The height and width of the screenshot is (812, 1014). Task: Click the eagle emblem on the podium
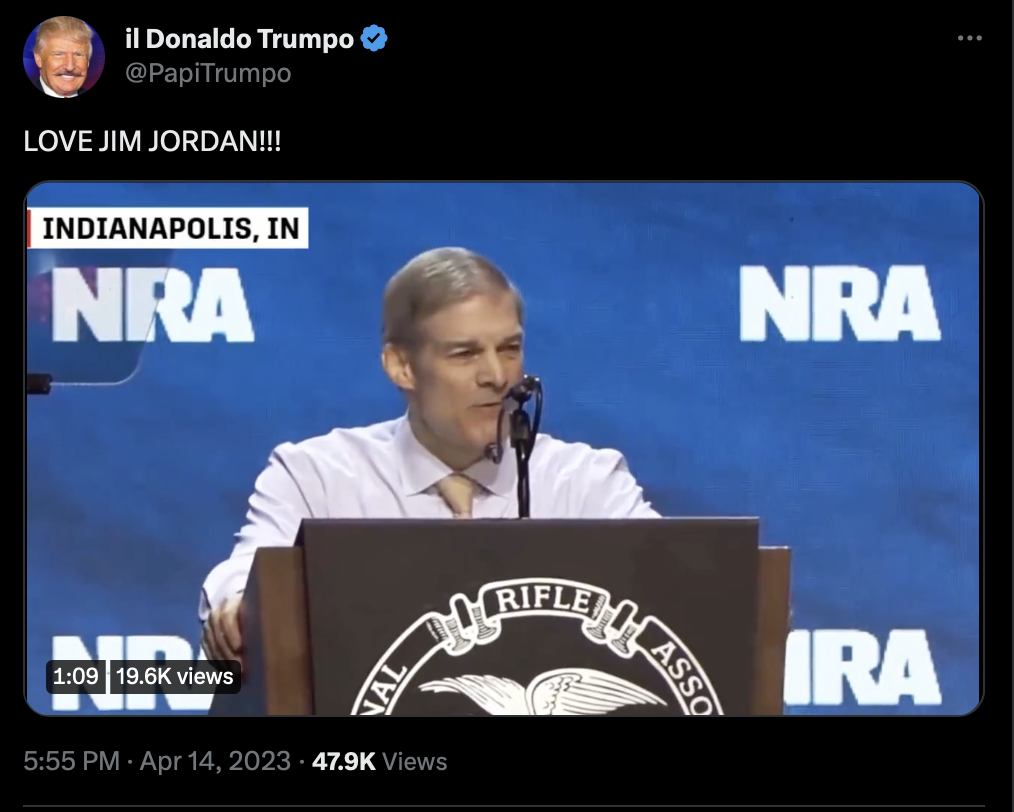pos(542,692)
